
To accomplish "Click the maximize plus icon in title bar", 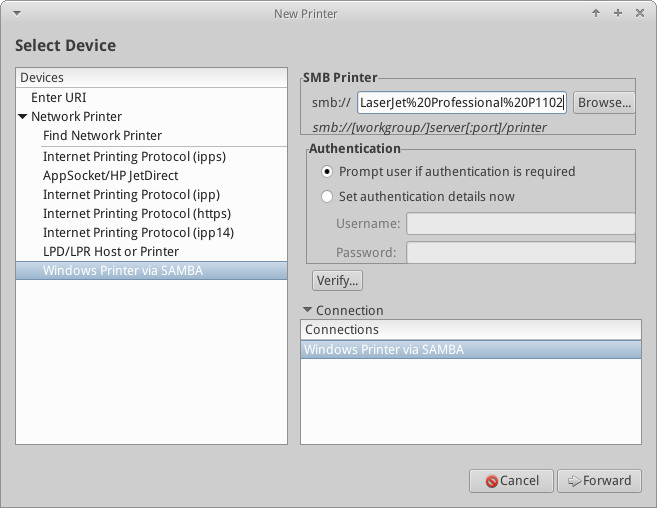I will 618,14.
